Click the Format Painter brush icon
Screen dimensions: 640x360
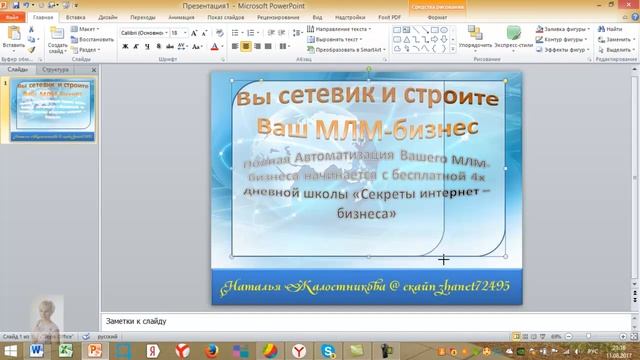[31, 50]
